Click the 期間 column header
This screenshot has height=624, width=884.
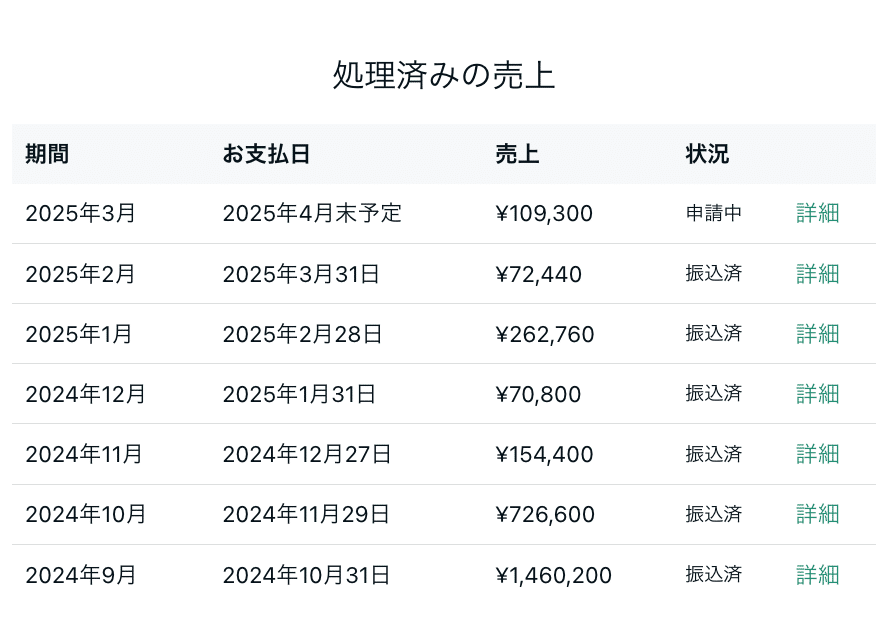point(47,154)
